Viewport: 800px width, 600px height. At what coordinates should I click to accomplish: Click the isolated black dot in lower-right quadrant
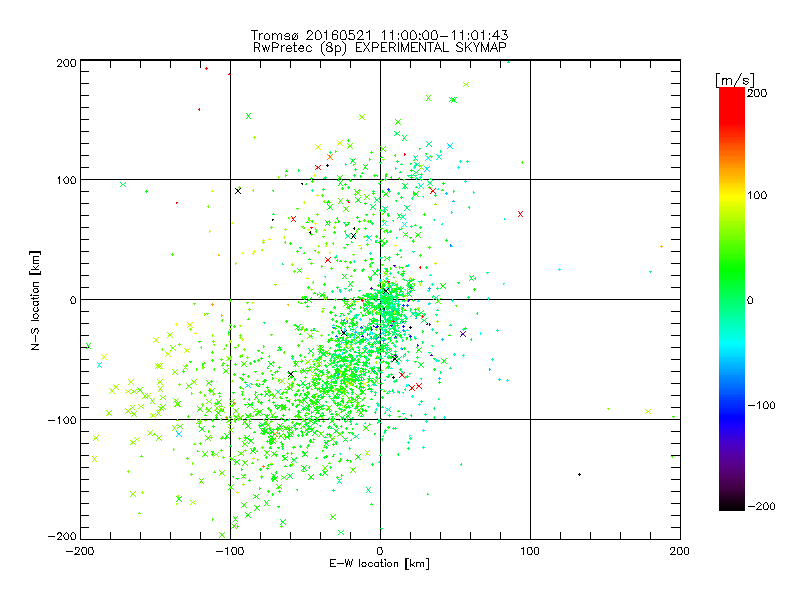tap(579, 474)
